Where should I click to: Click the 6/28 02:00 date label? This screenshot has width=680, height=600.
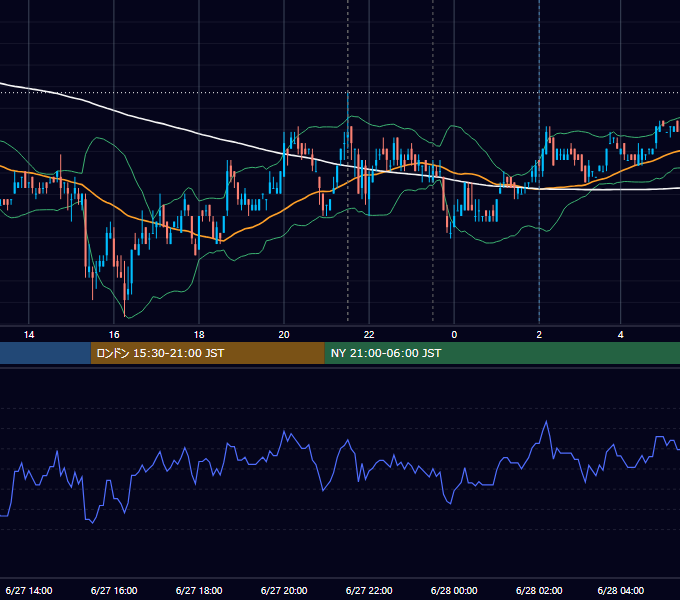(539, 590)
